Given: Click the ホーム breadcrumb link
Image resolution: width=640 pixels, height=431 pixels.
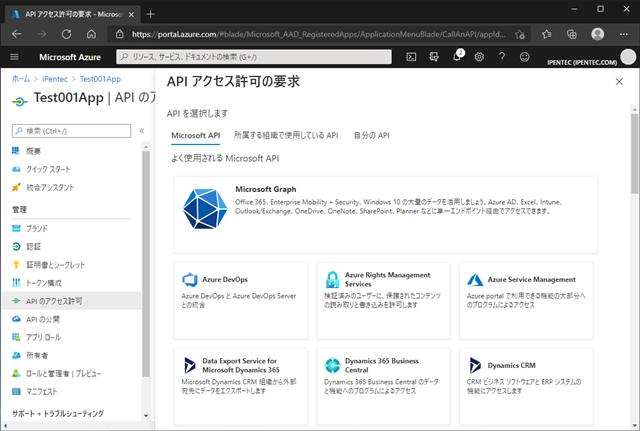Looking at the screenshot, I should coord(21,79).
